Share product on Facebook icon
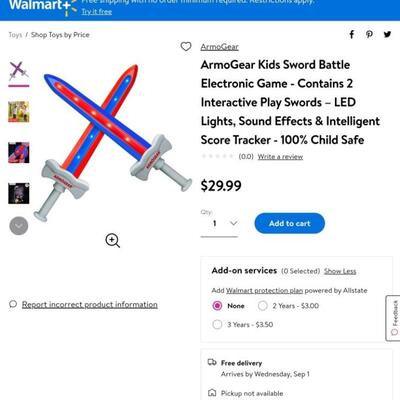400x400 pixels. (352, 34)
